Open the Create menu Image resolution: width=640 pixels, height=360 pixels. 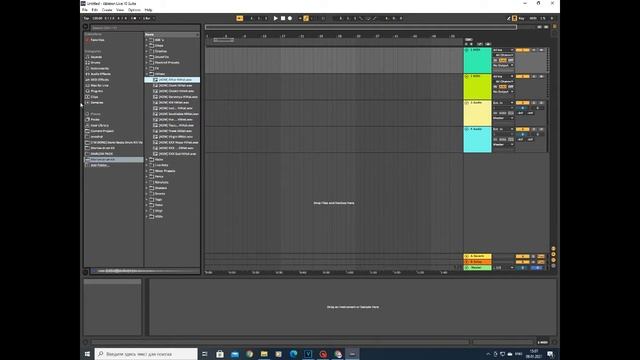pyautogui.click(x=107, y=10)
